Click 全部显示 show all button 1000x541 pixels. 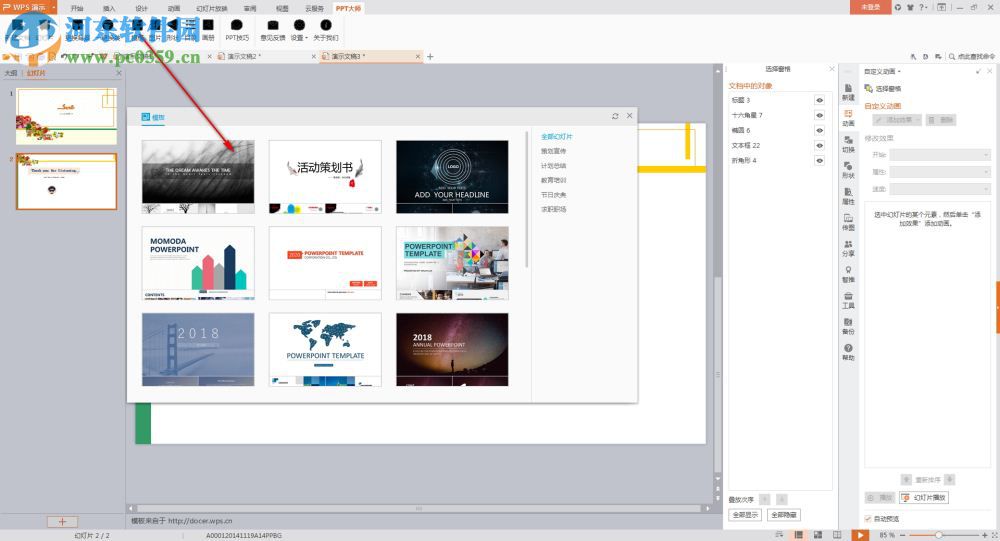click(745, 515)
